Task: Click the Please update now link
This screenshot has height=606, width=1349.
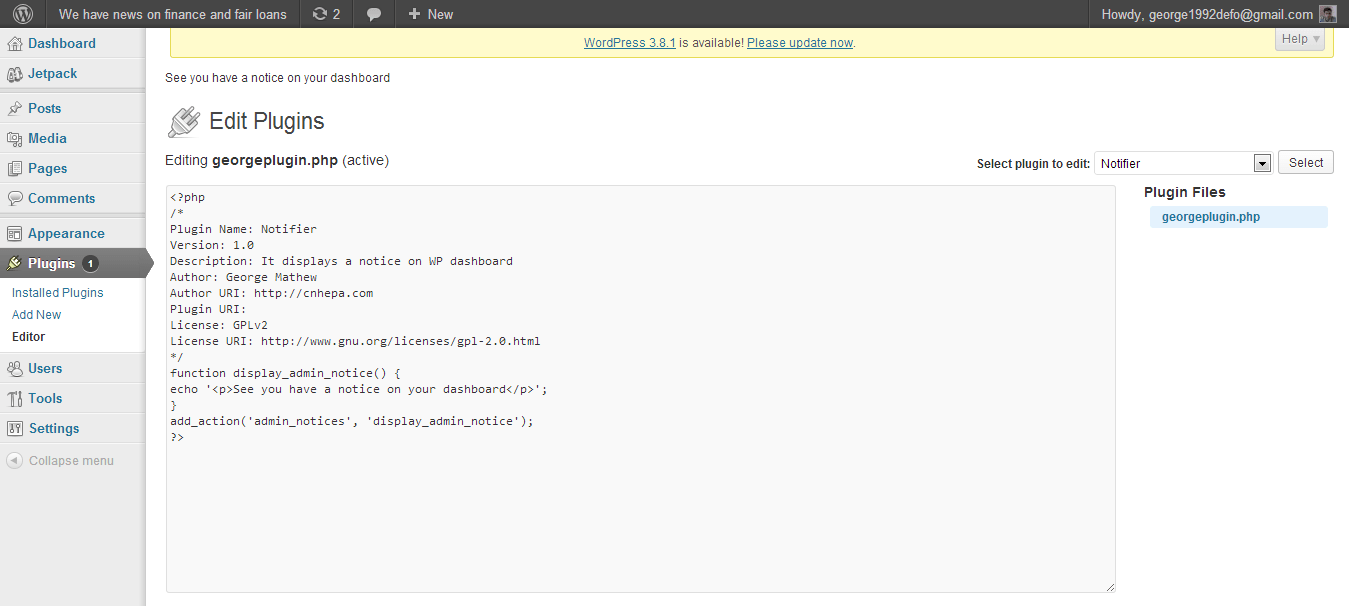Action: (799, 42)
